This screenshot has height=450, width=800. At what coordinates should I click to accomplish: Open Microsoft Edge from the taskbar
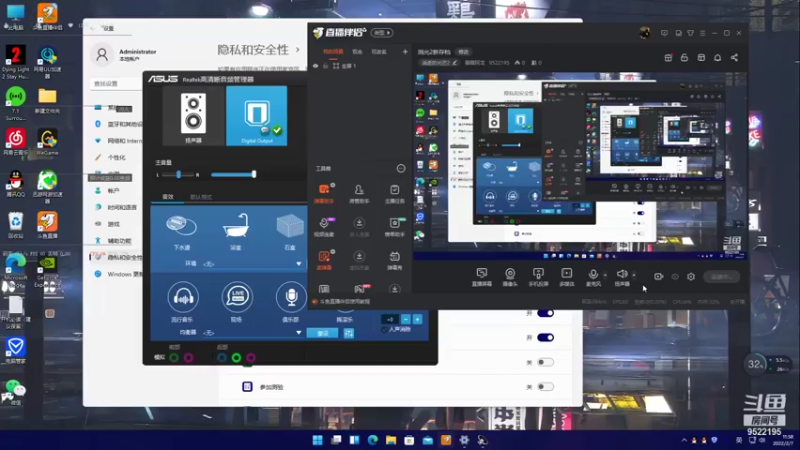click(x=372, y=440)
